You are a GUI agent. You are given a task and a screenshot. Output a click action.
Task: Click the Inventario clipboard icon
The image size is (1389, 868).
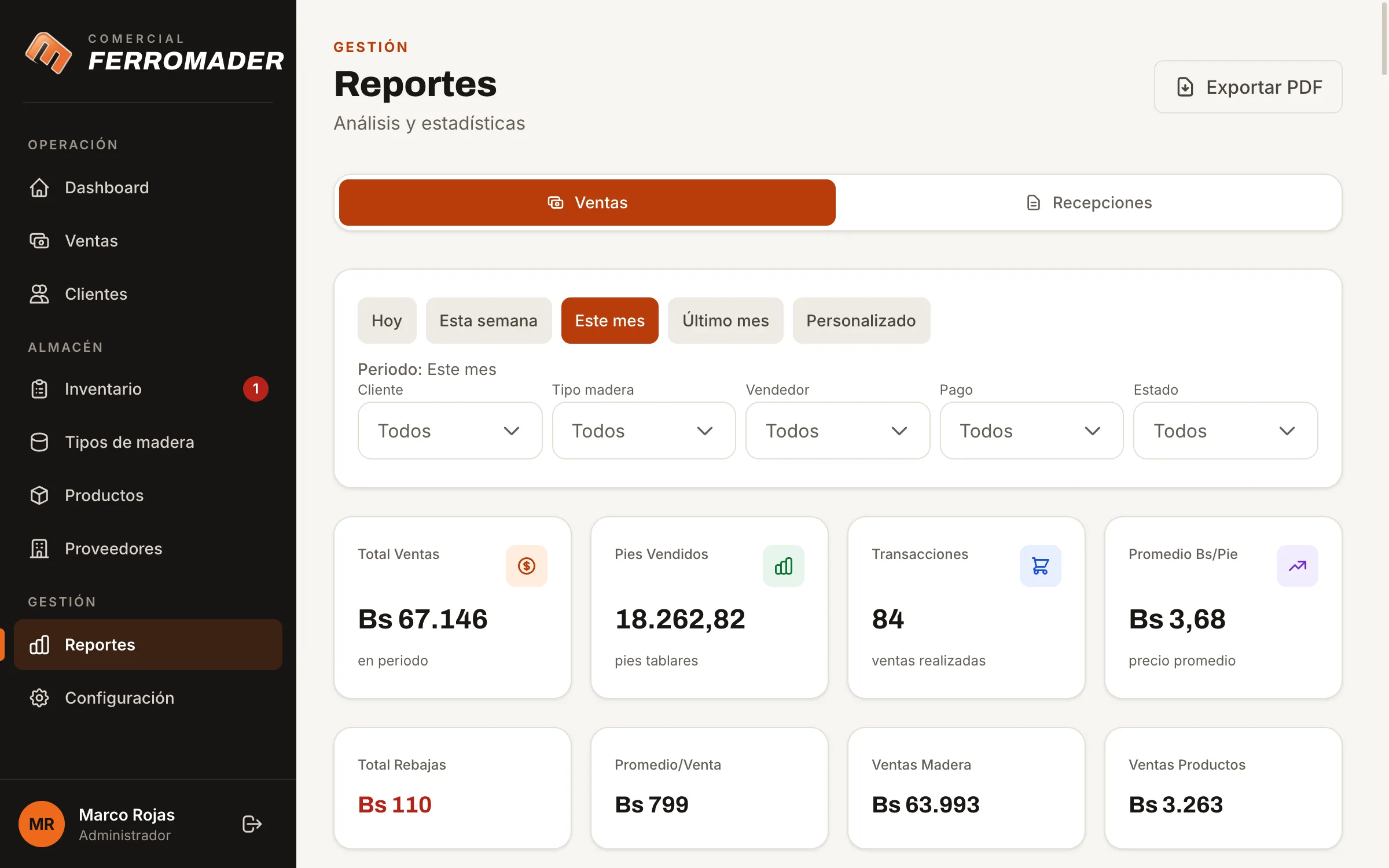[x=39, y=389]
